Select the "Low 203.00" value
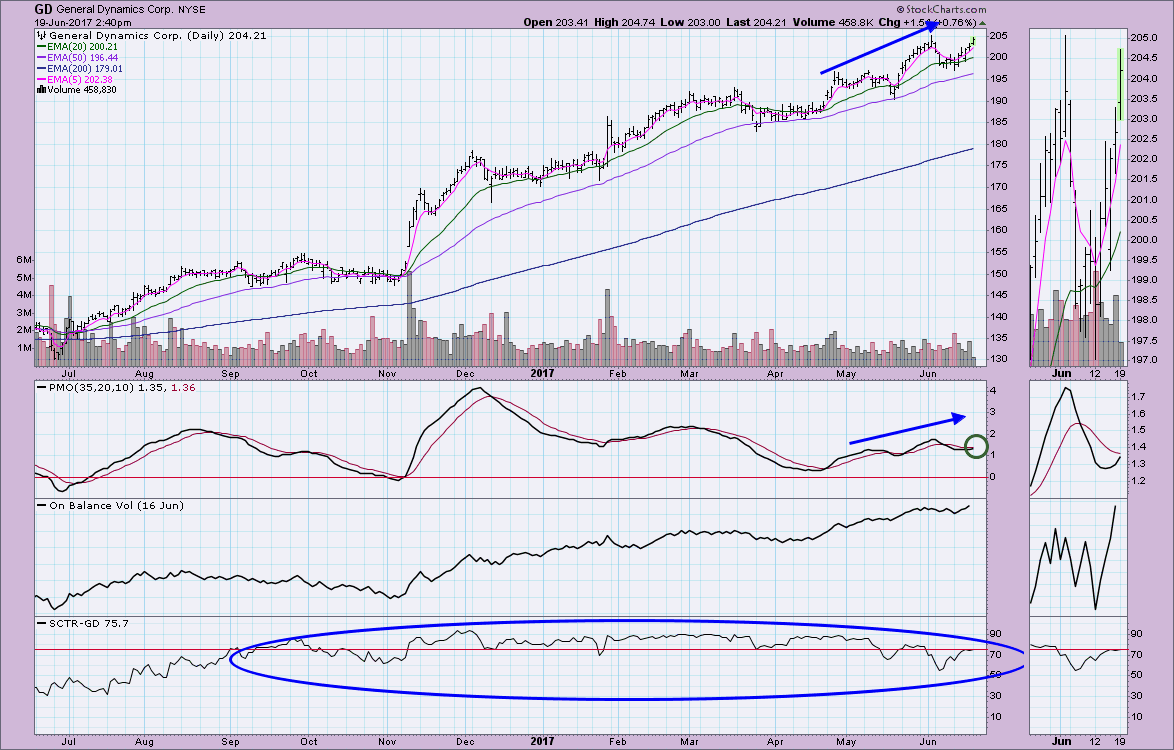This screenshot has width=1174, height=750. 692,22
